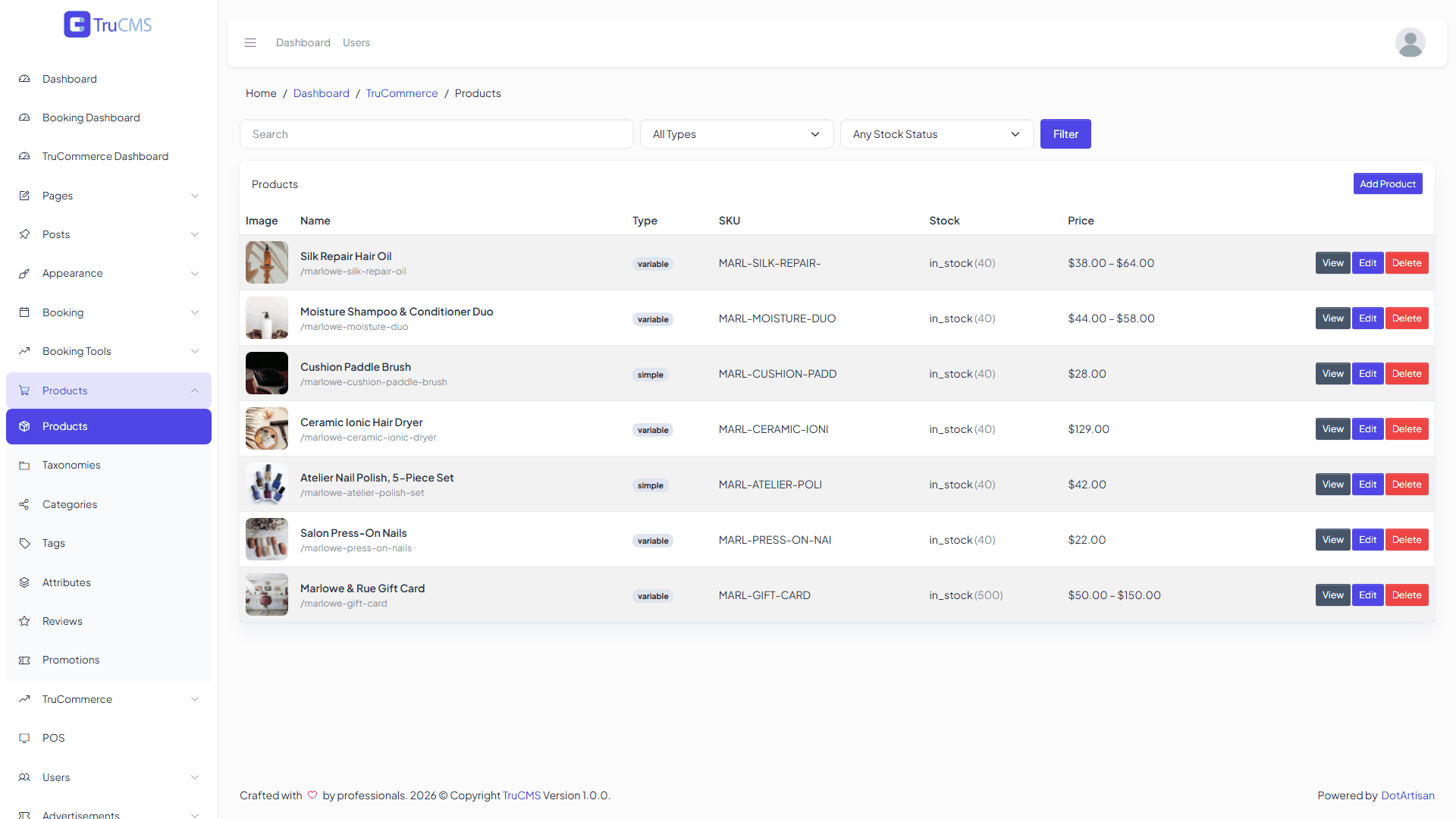This screenshot has height=819, width=1456.
Task: Edit the Cushion Paddle Brush product
Action: (x=1367, y=374)
